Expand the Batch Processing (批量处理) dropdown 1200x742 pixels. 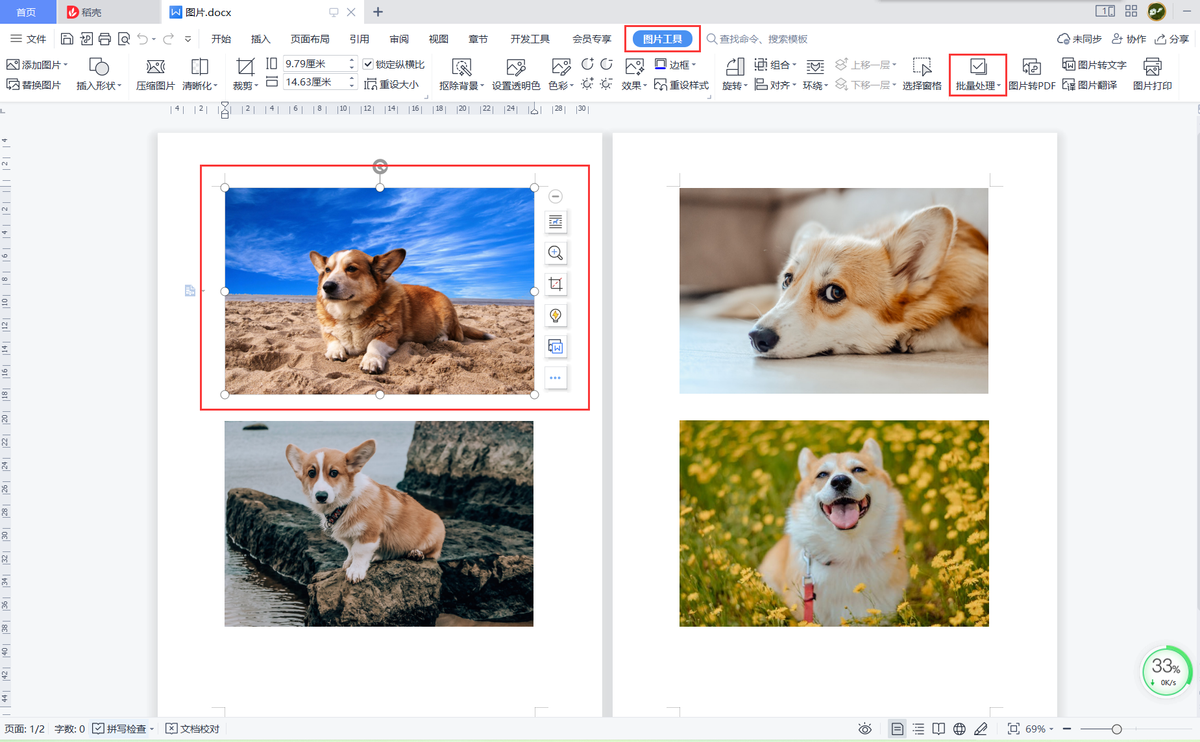[978, 86]
